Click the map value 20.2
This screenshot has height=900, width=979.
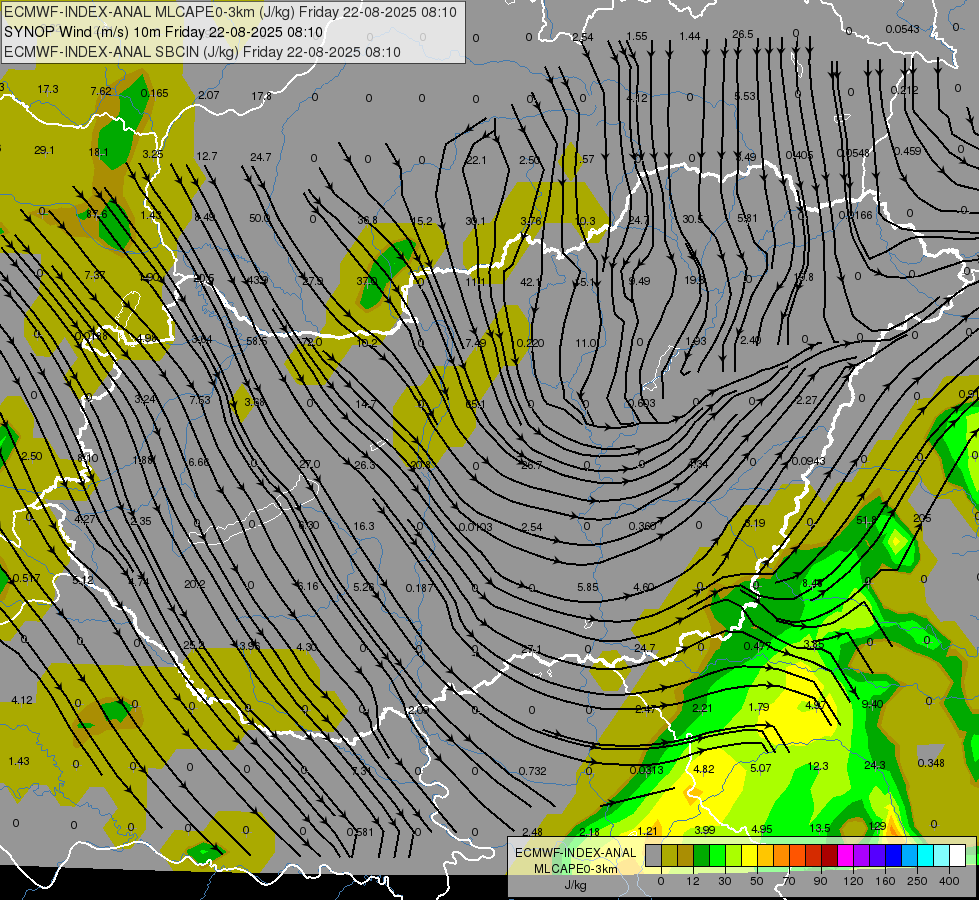pyautogui.click(x=194, y=584)
